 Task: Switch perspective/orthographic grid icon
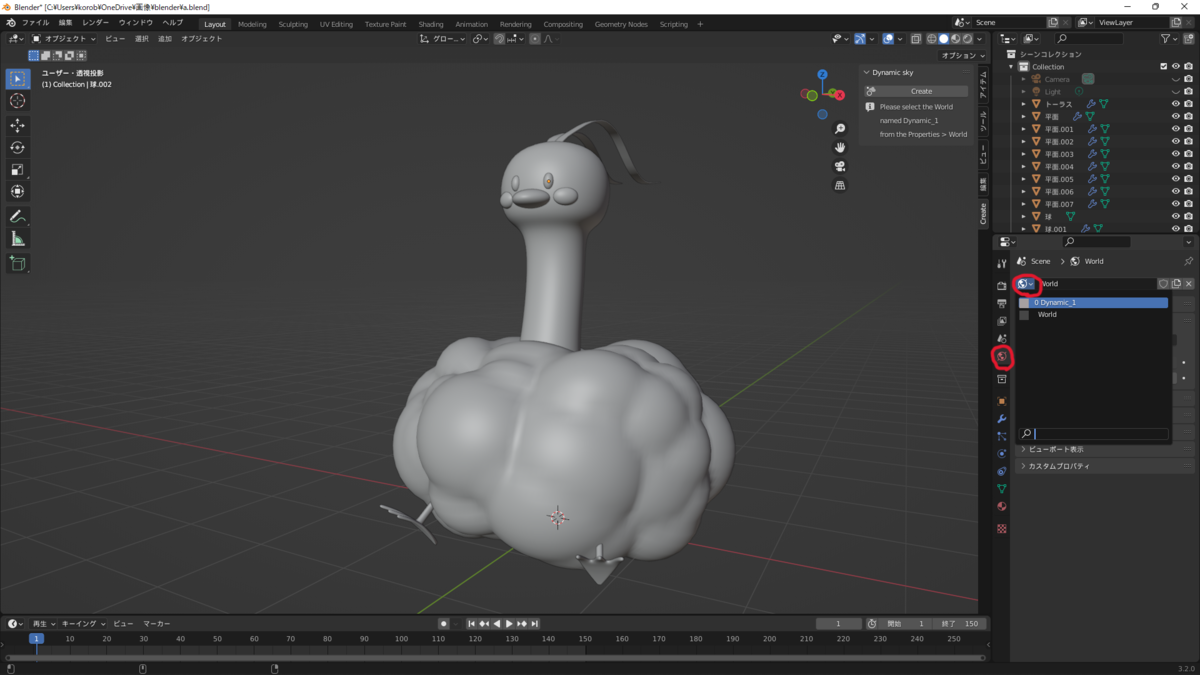[x=840, y=185]
